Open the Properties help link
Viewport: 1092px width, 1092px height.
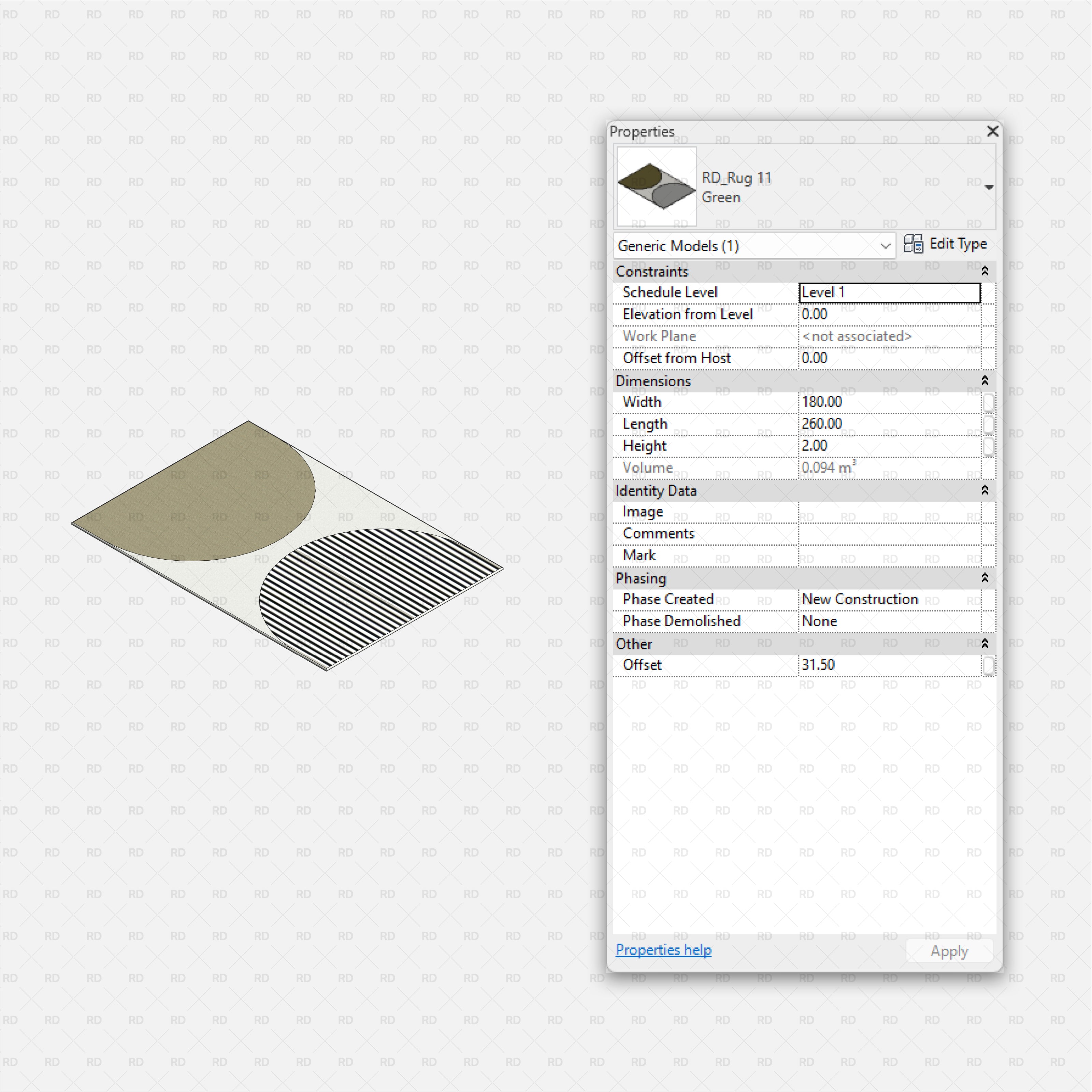[x=664, y=950]
